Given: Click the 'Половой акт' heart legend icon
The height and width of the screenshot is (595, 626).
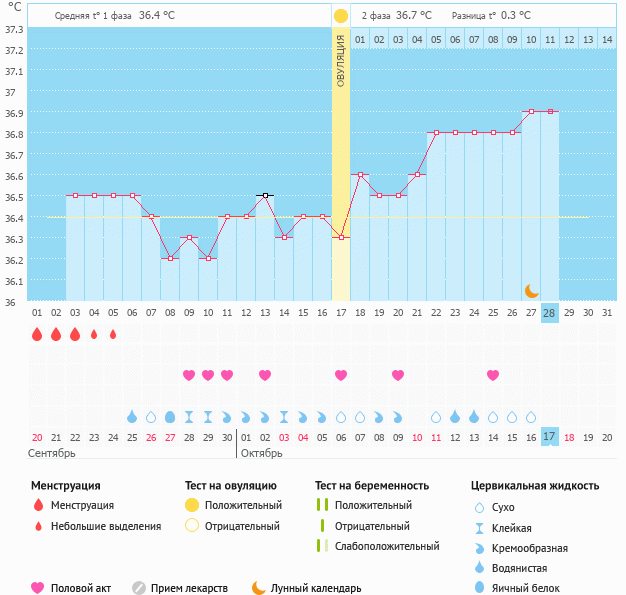Looking at the screenshot, I should pyautogui.click(x=38, y=588).
